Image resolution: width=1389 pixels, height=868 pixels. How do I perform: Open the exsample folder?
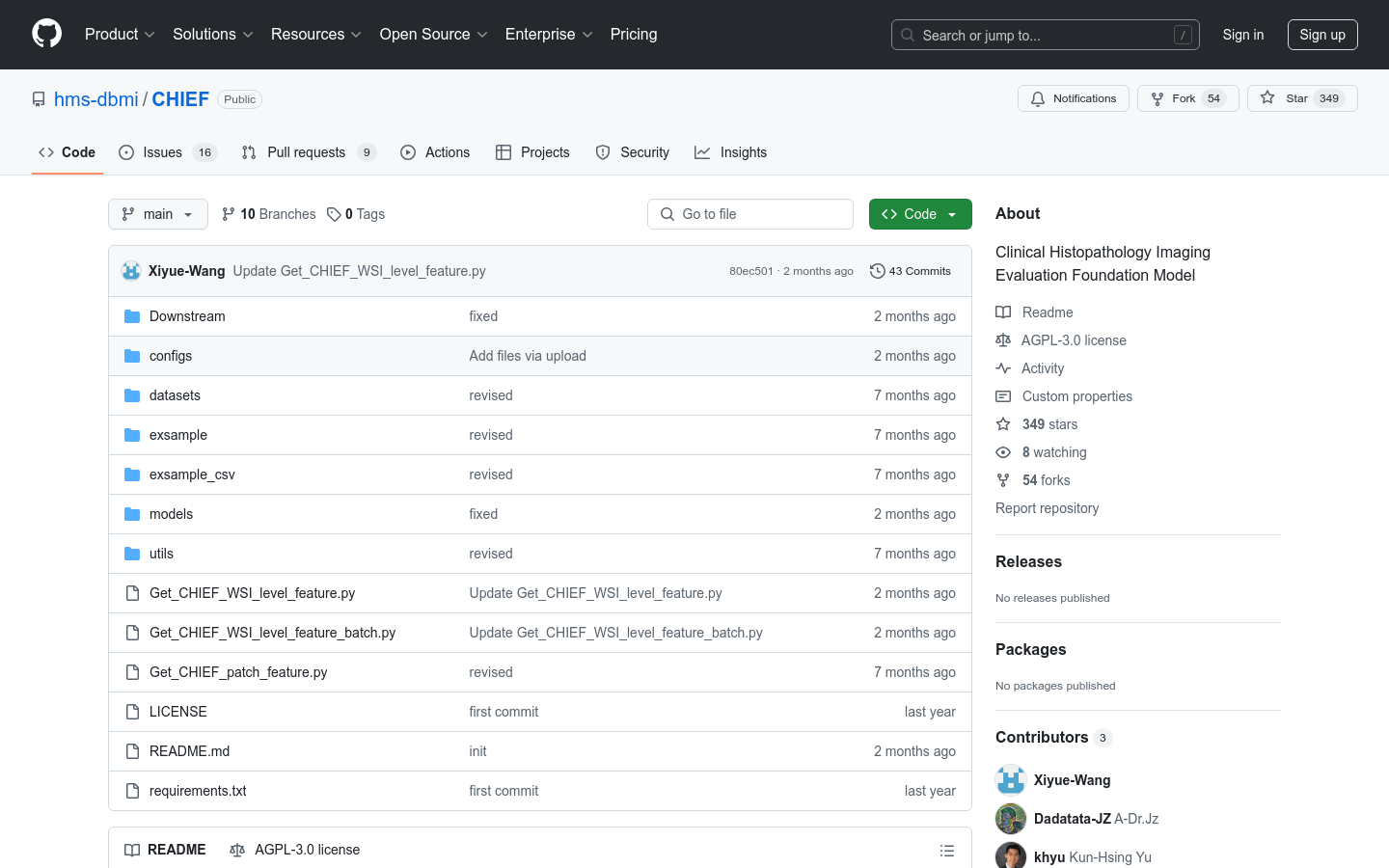pyautogui.click(x=178, y=435)
